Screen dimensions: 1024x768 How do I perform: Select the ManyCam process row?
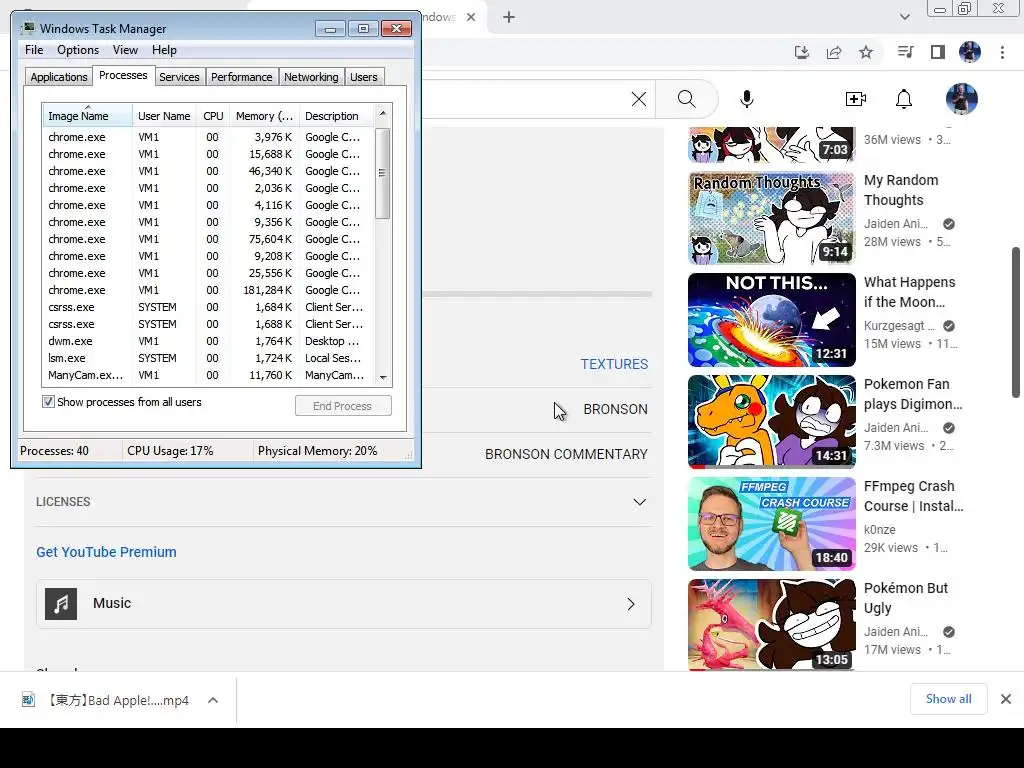coord(208,375)
